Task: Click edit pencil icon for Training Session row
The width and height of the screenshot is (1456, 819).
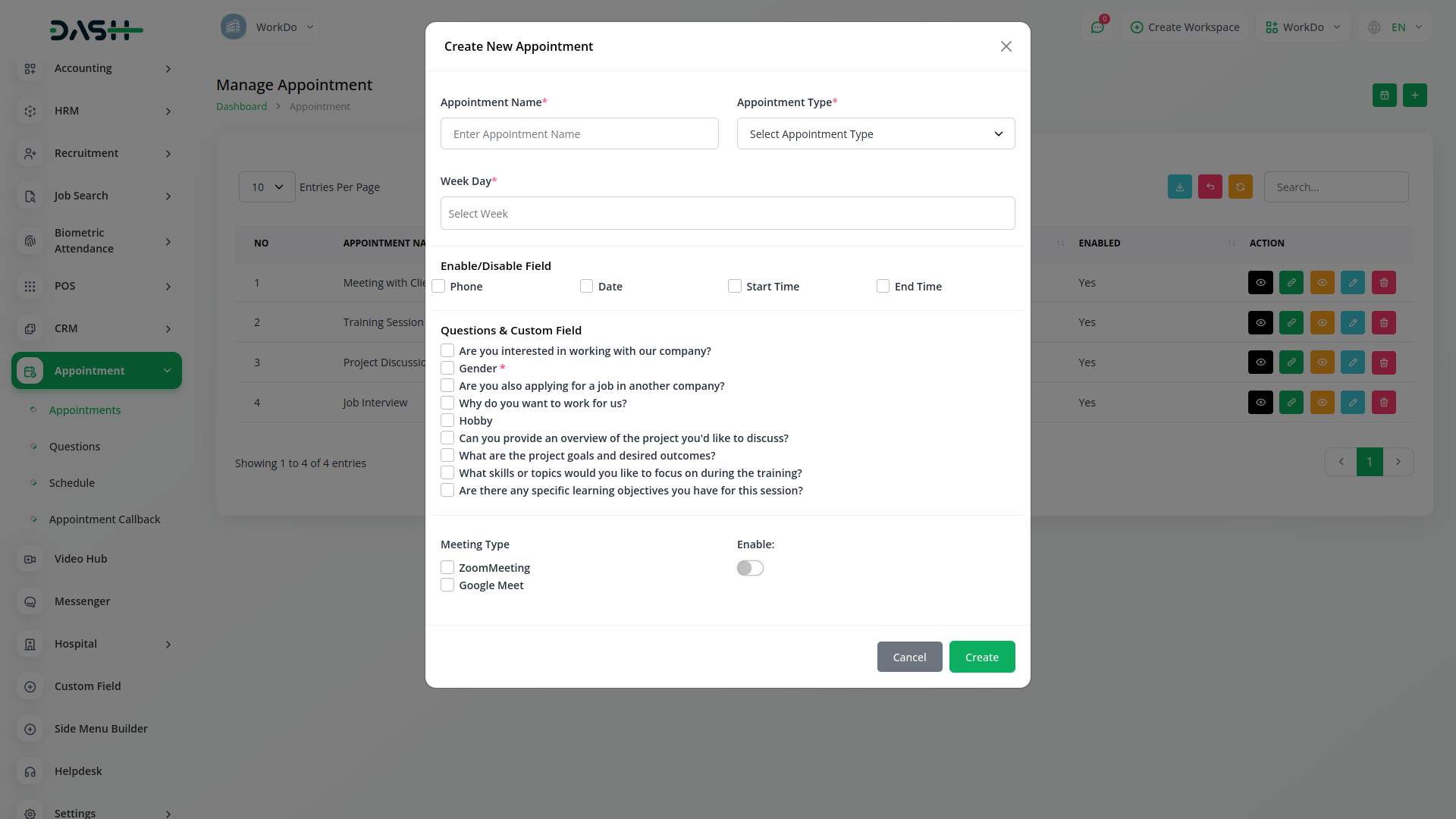Action: click(1352, 323)
